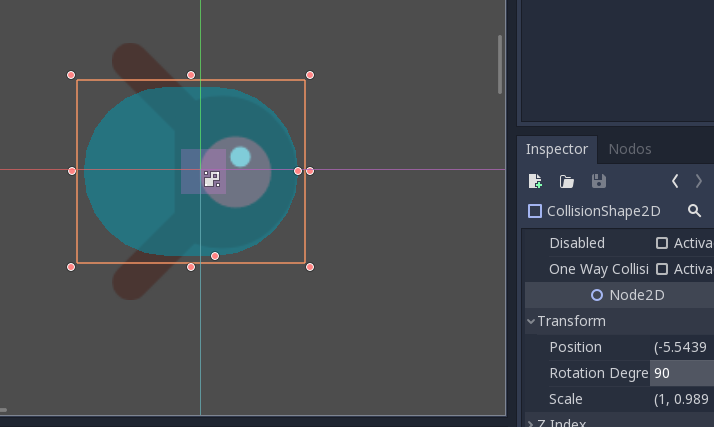Click the Scale value field
This screenshot has width=714, height=427.
[x=681, y=399]
